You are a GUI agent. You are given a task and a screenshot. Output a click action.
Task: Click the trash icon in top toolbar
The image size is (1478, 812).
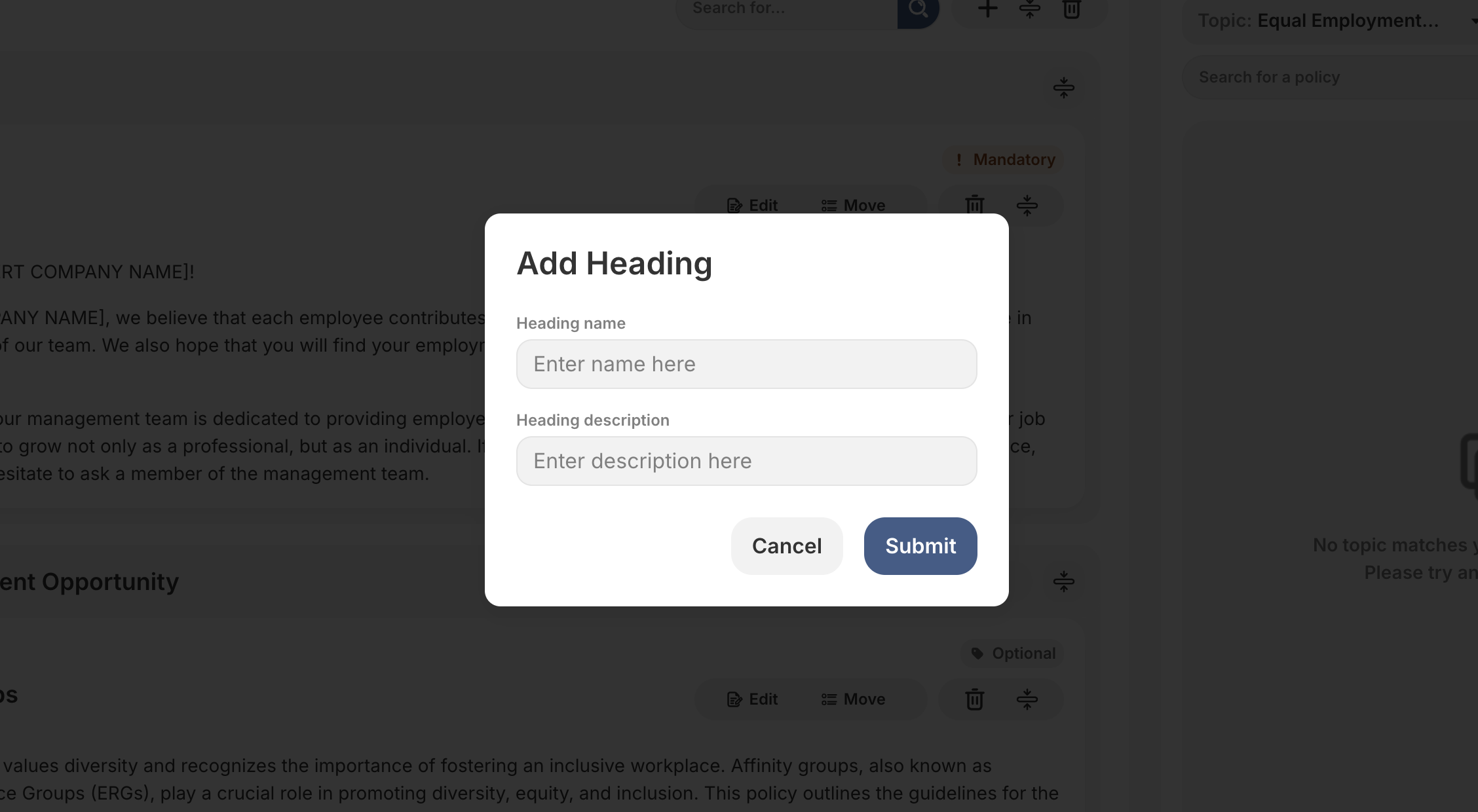(x=1071, y=9)
